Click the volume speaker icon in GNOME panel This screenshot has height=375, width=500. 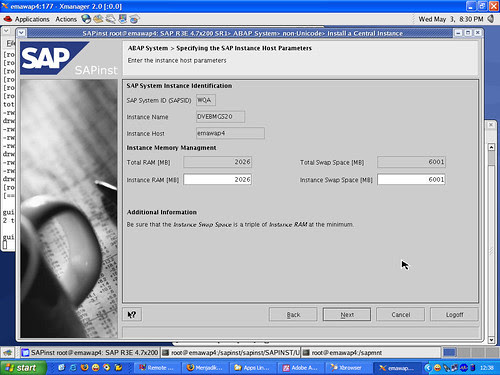[491, 19]
